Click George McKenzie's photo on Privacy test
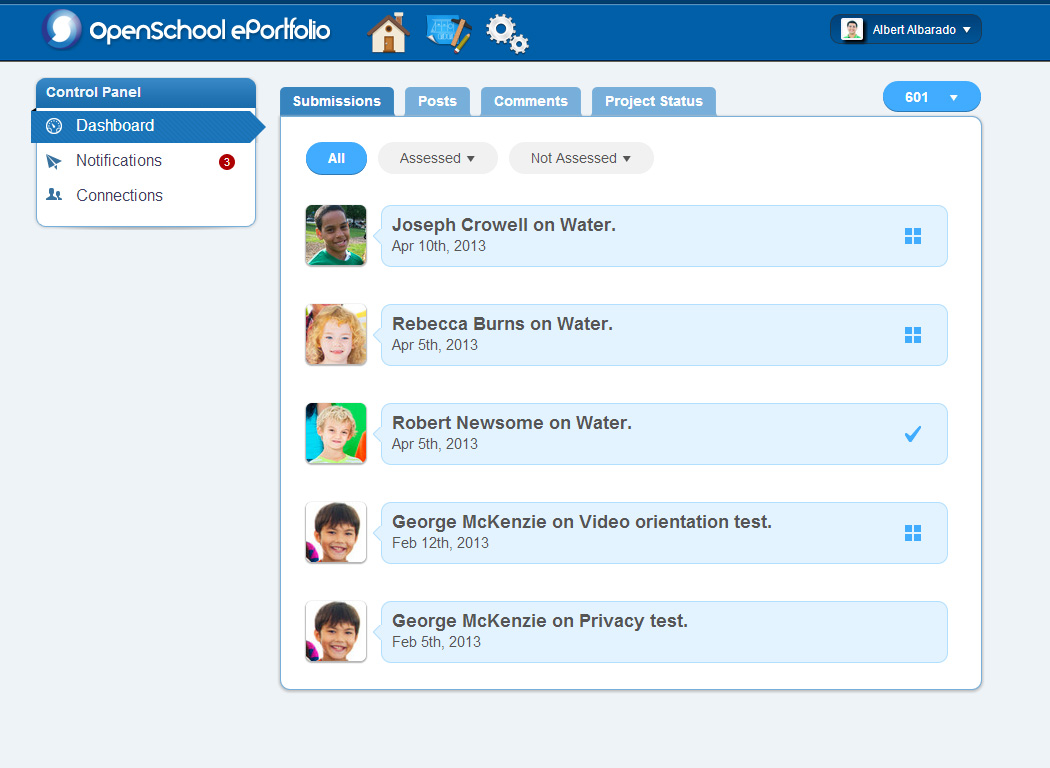 (x=336, y=631)
